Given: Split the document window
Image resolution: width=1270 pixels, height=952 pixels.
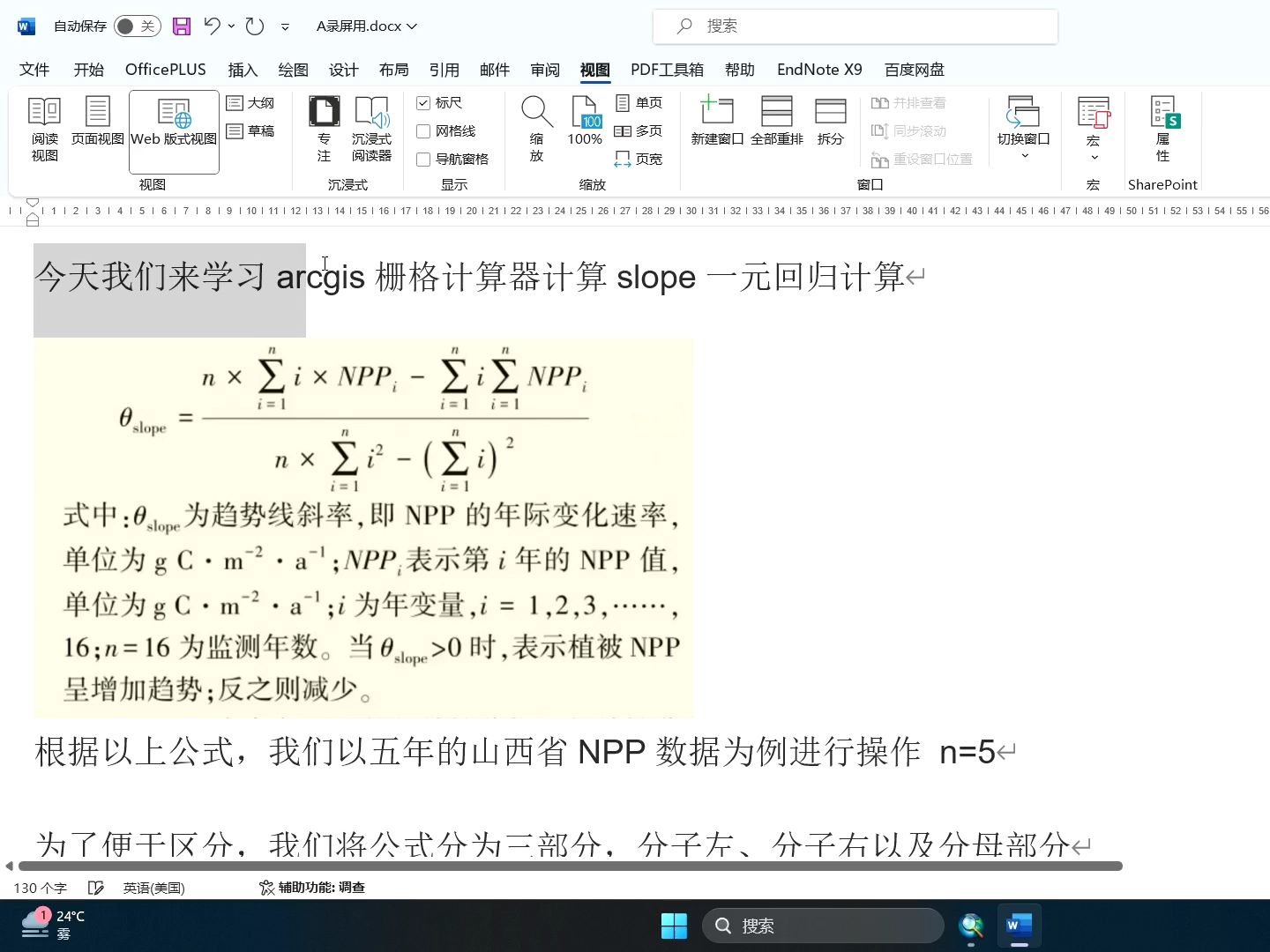Looking at the screenshot, I should (830, 123).
